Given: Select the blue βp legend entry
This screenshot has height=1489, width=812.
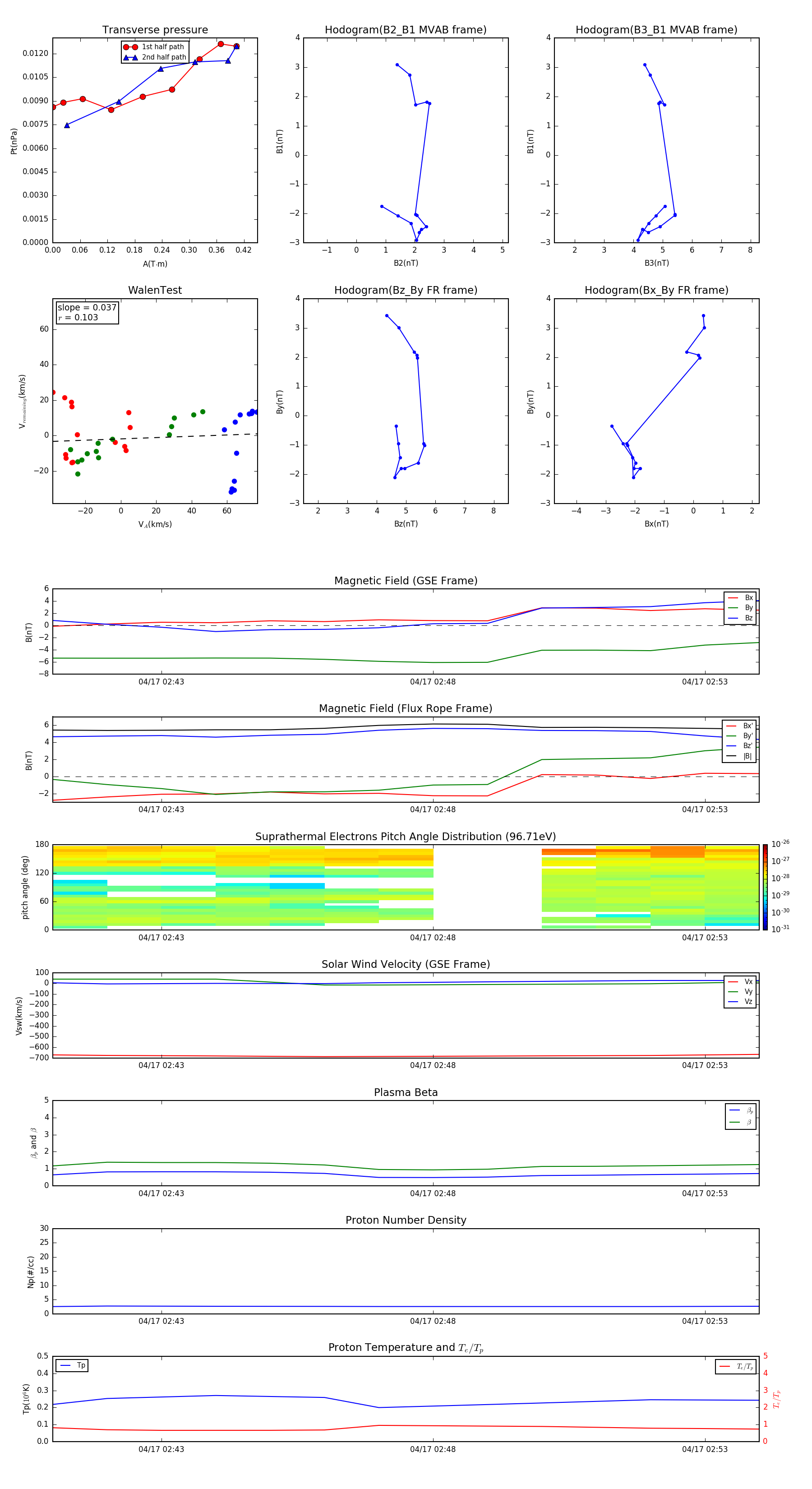Looking at the screenshot, I should point(741,1110).
